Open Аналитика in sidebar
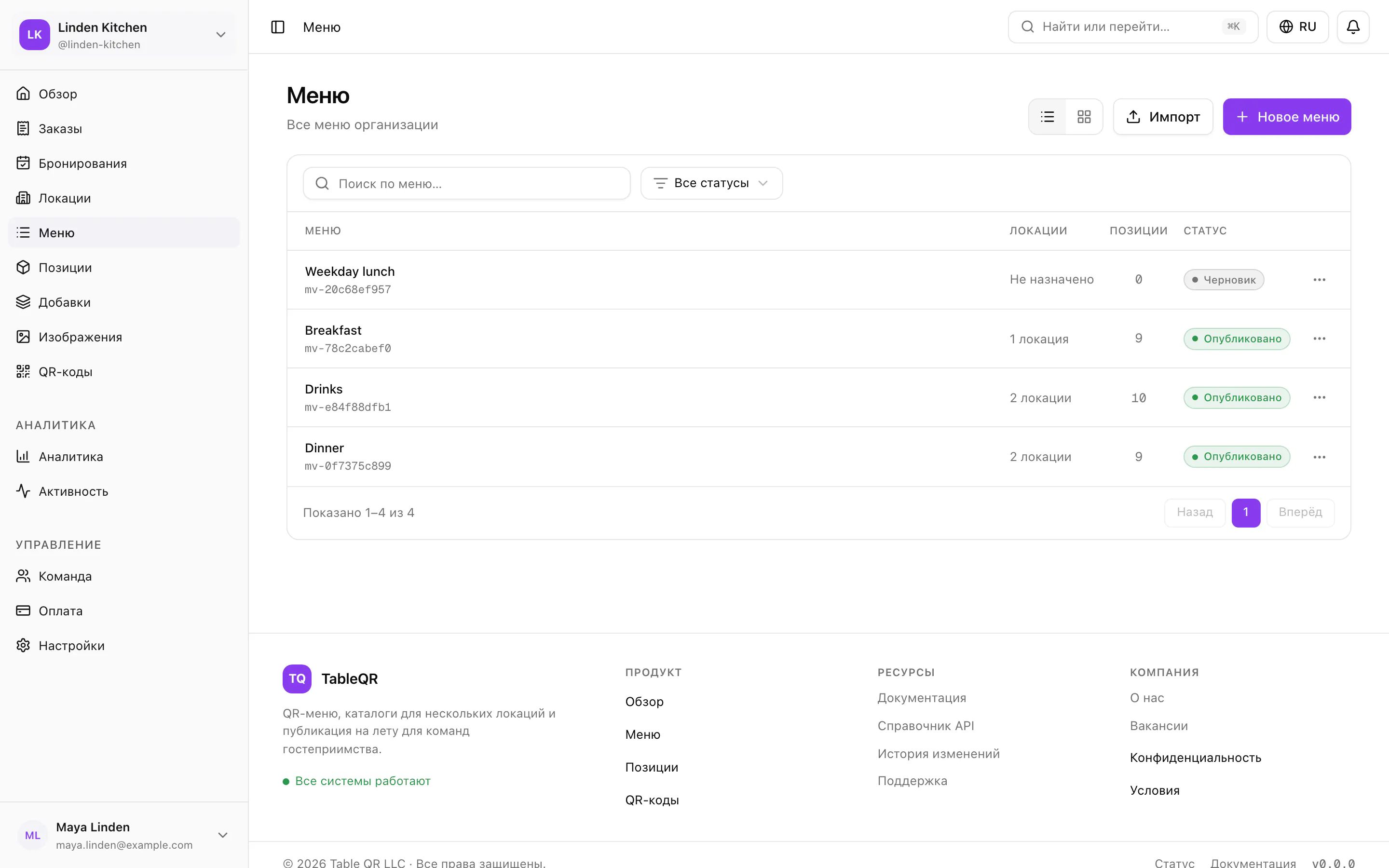This screenshot has width=1389, height=868. (x=124, y=456)
